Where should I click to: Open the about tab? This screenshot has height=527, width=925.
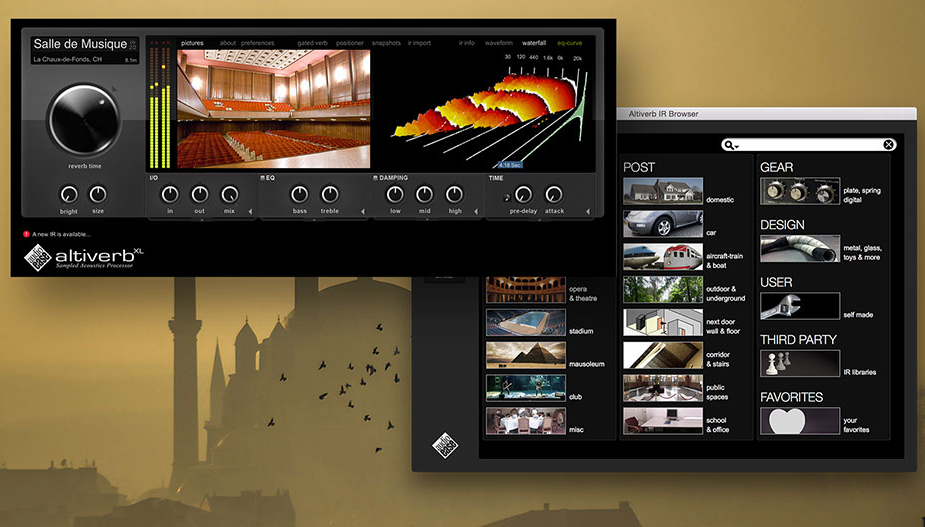[228, 43]
